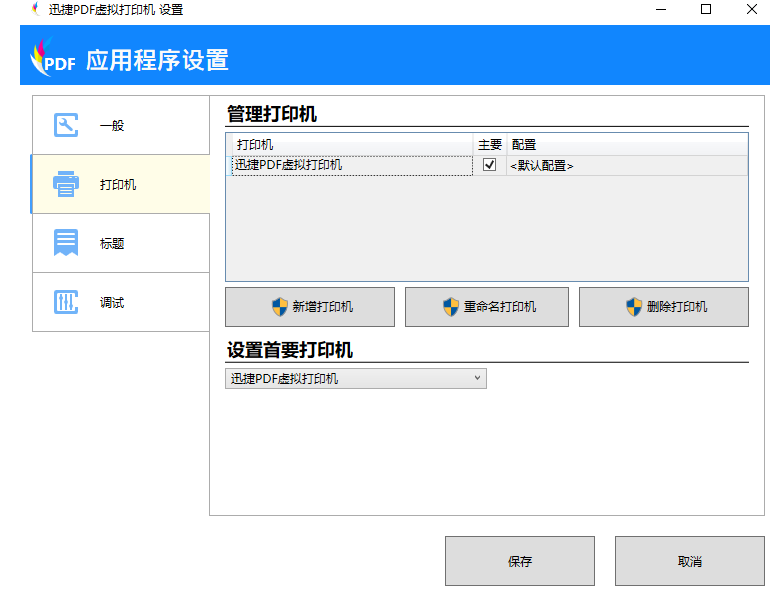Click the app icon in title bar
770x592 pixels.
point(36,9)
